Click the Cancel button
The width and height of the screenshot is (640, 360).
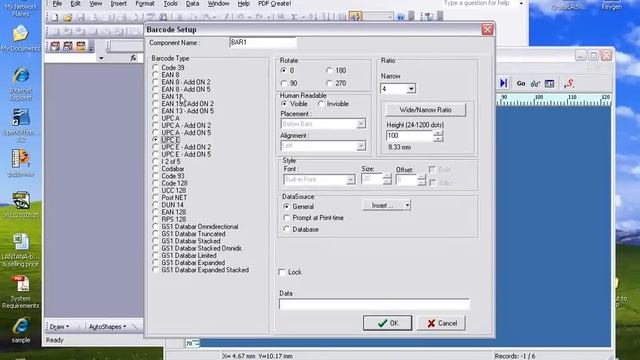coord(441,323)
